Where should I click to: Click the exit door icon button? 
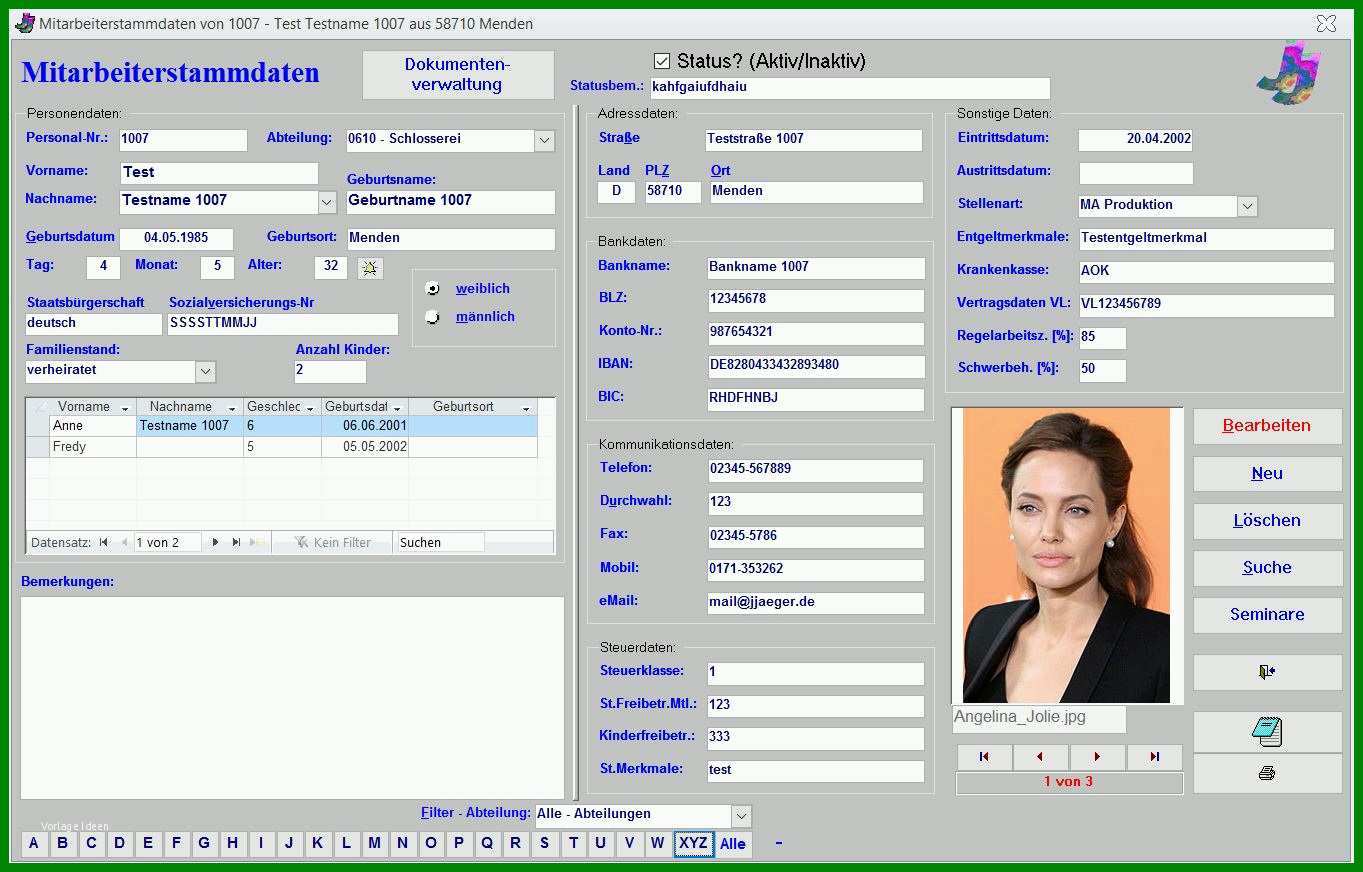tap(1267, 672)
